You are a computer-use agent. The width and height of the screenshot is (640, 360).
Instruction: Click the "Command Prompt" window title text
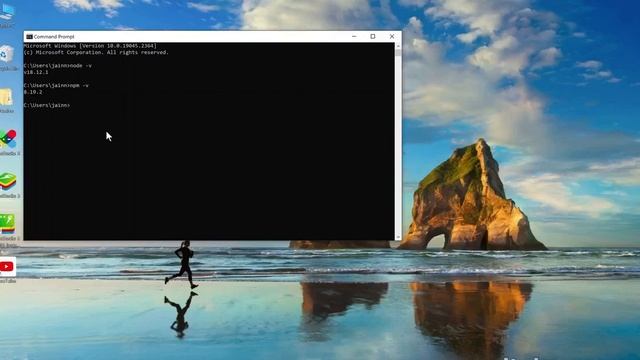pyautogui.click(x=54, y=37)
